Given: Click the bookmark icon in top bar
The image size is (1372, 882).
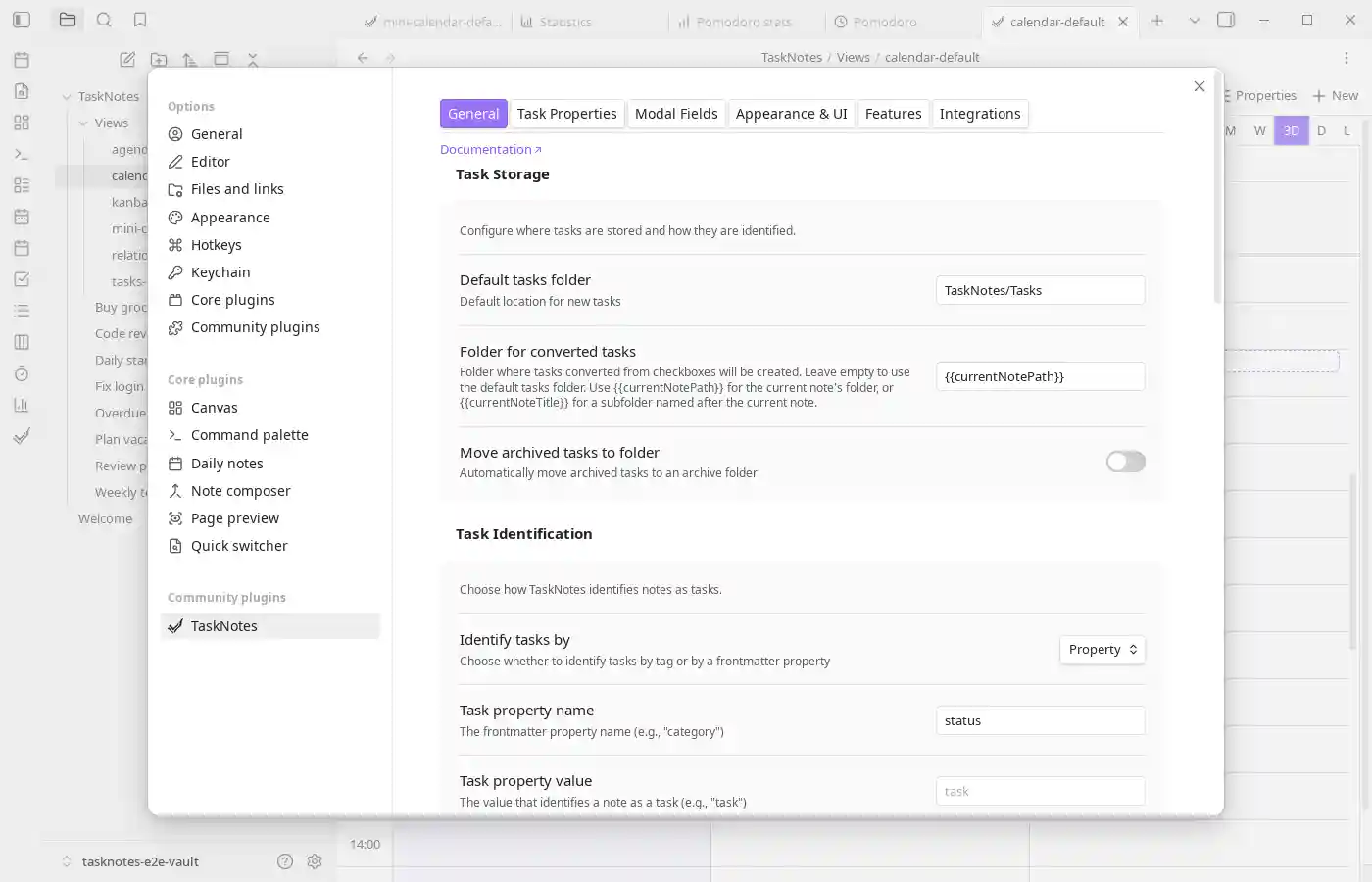Looking at the screenshot, I should 140,20.
